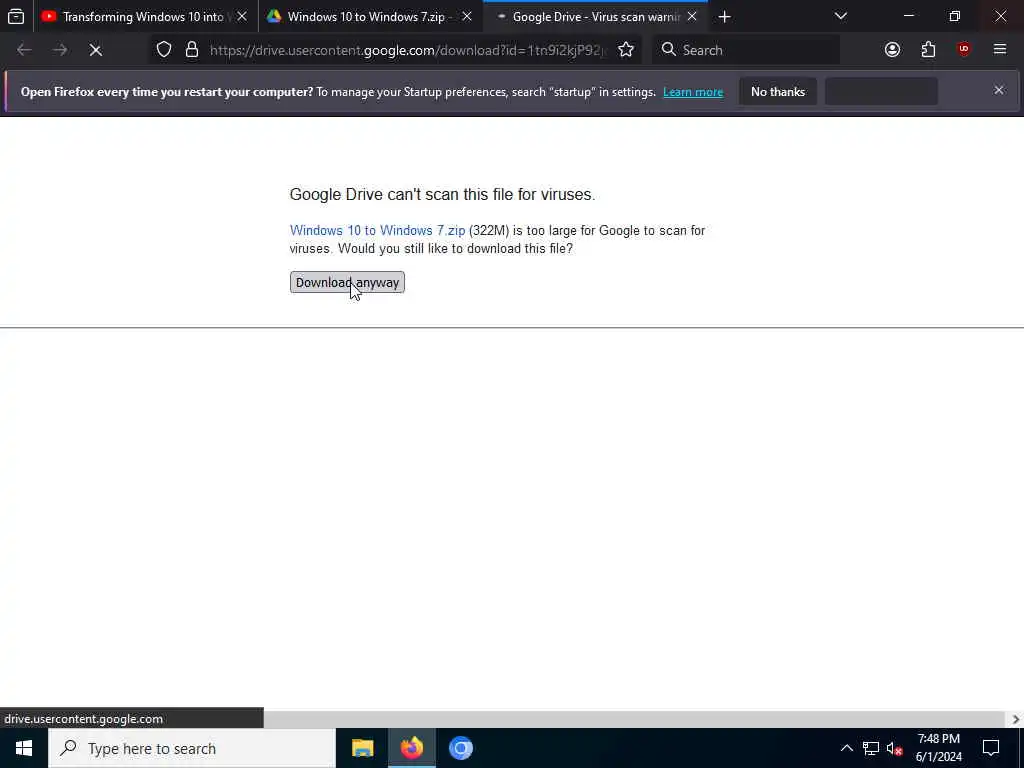Screen dimensions: 1024x768
Task: Open Windows notification center icon
Action: pos(991,748)
